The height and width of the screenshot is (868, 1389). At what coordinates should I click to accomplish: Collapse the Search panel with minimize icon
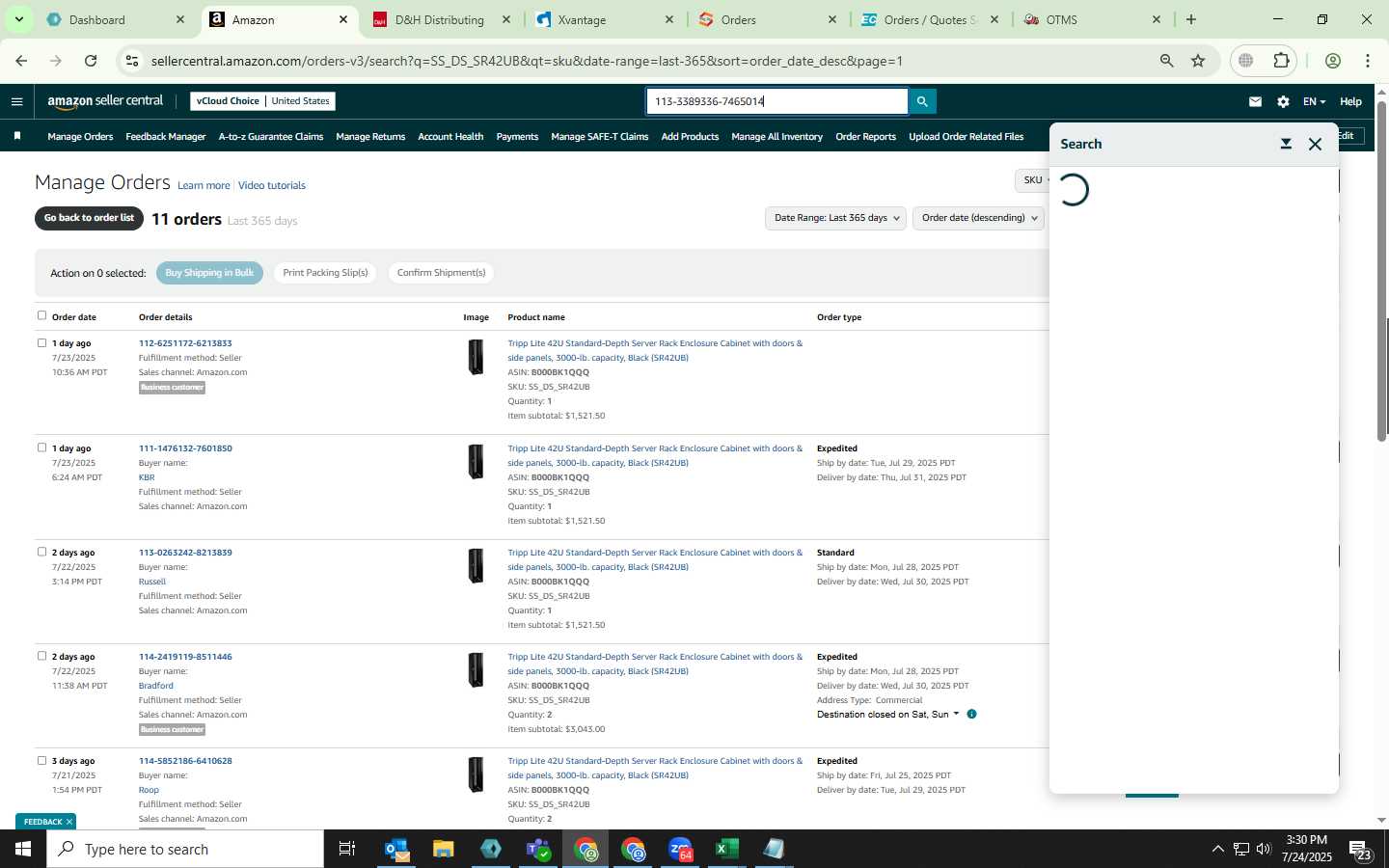(1286, 144)
